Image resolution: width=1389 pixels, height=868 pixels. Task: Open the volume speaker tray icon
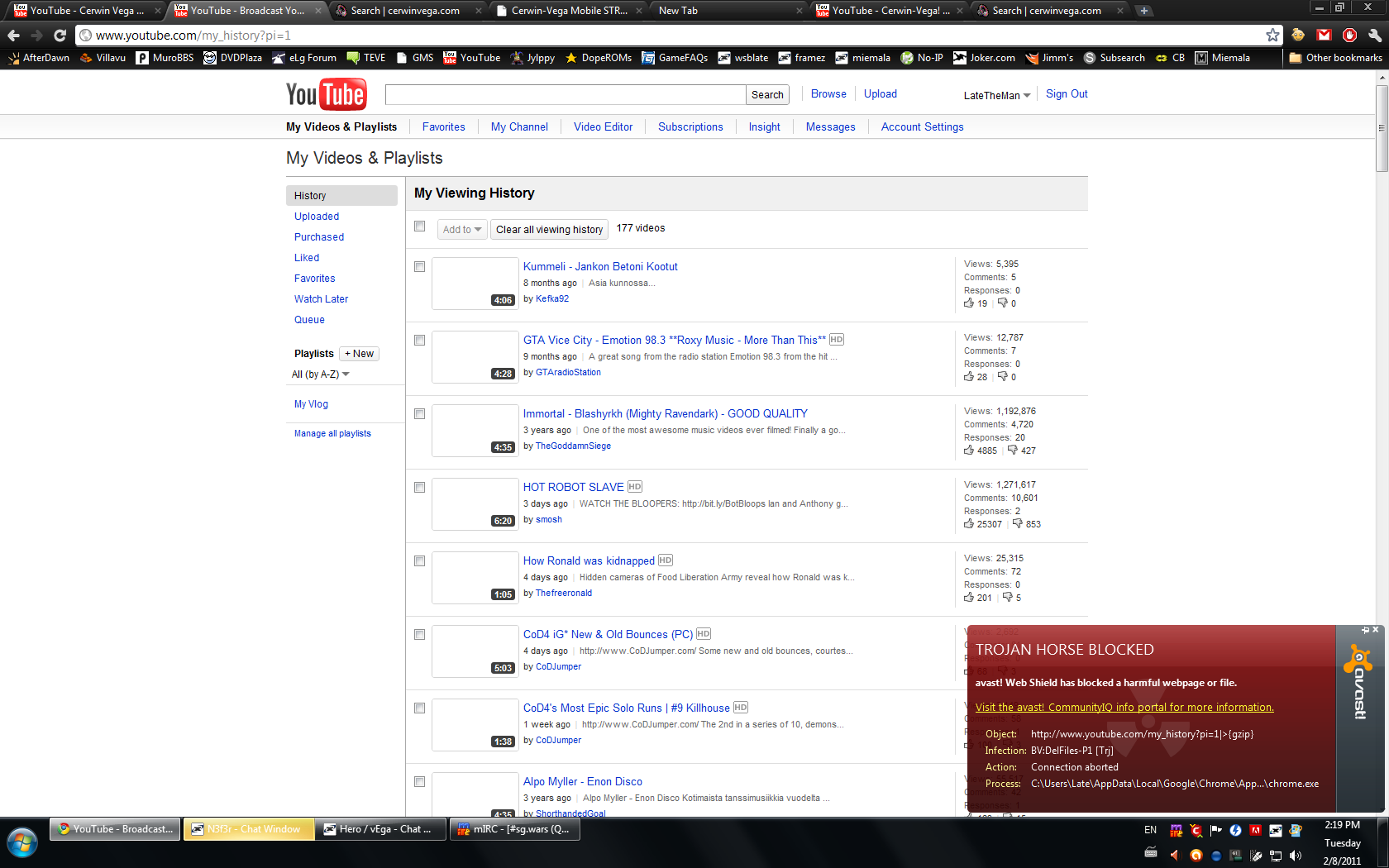click(1295, 856)
